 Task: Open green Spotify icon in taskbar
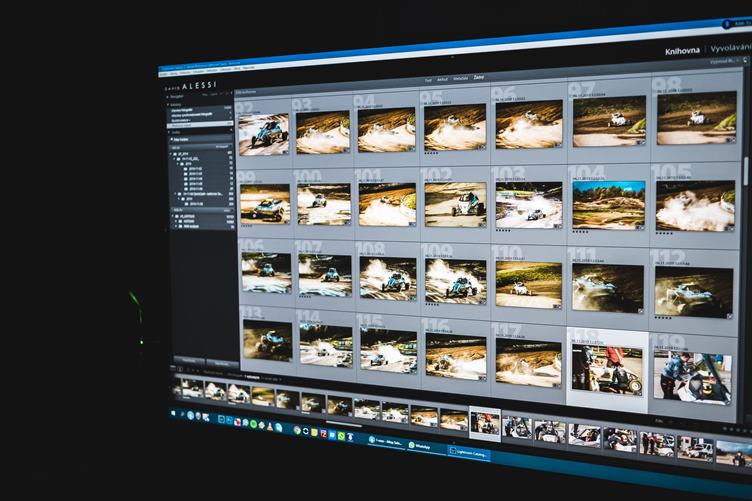253,424
